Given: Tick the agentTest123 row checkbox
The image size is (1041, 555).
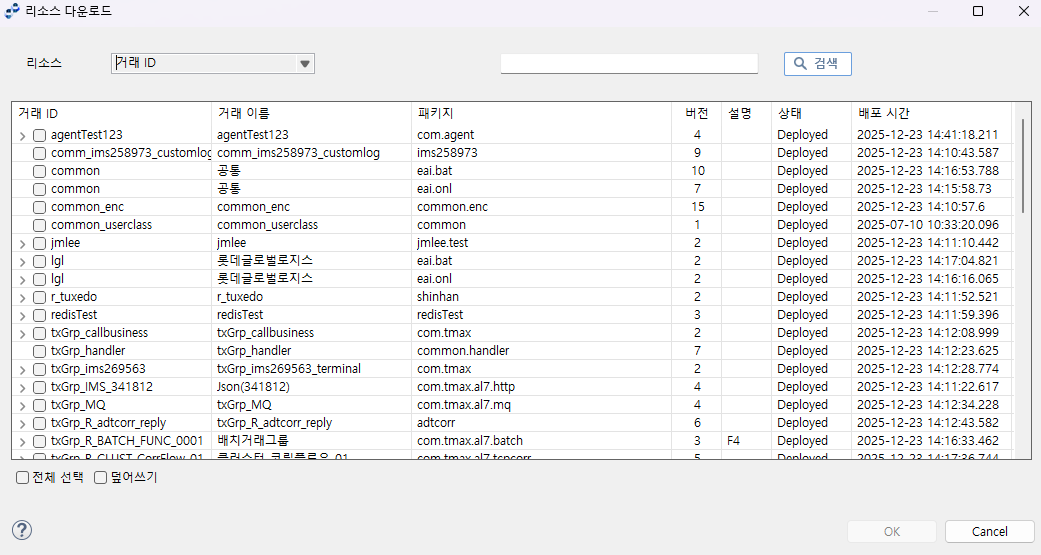Looking at the screenshot, I should (39, 135).
